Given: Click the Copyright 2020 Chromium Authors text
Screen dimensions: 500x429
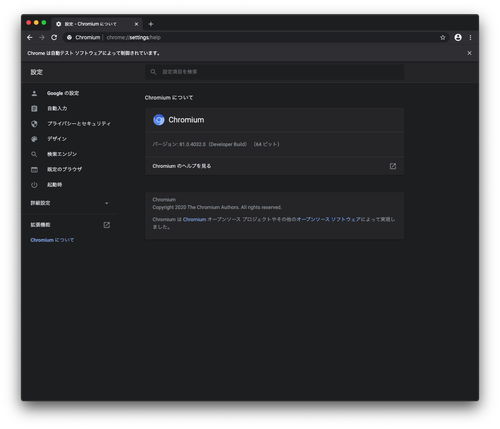Looking at the screenshot, I should 217,207.
